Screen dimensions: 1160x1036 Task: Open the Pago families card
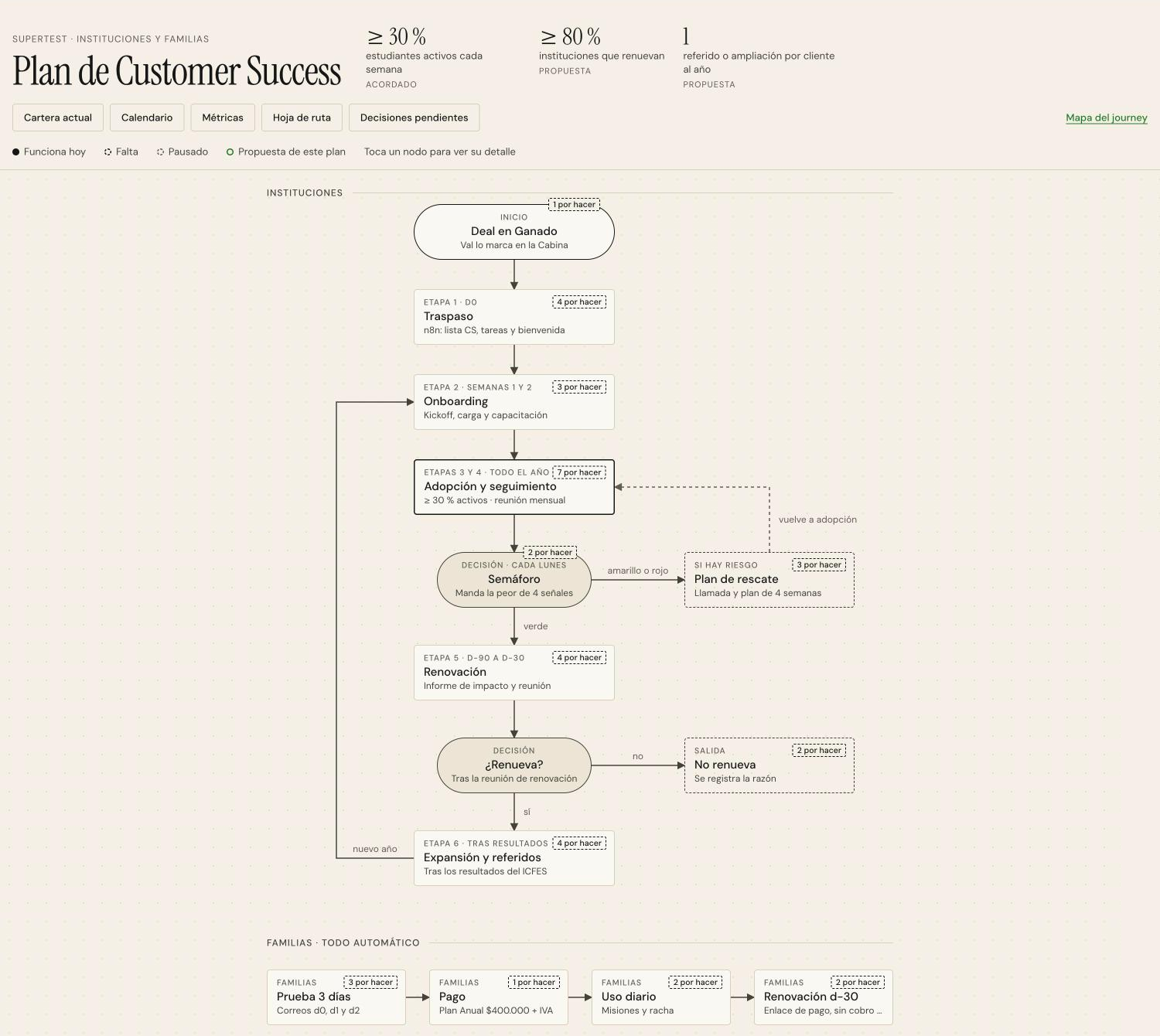click(499, 997)
